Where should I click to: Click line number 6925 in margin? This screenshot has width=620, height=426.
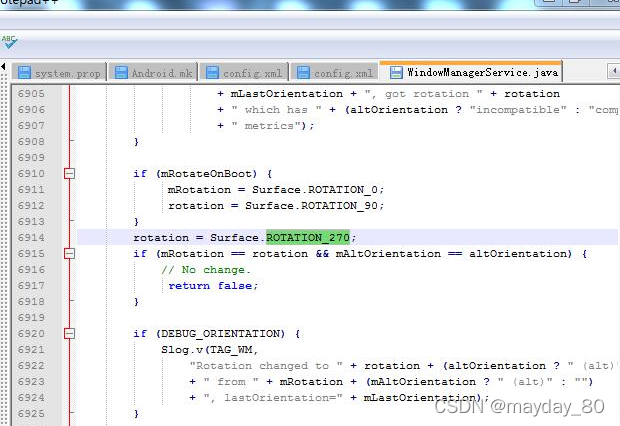pos(31,413)
